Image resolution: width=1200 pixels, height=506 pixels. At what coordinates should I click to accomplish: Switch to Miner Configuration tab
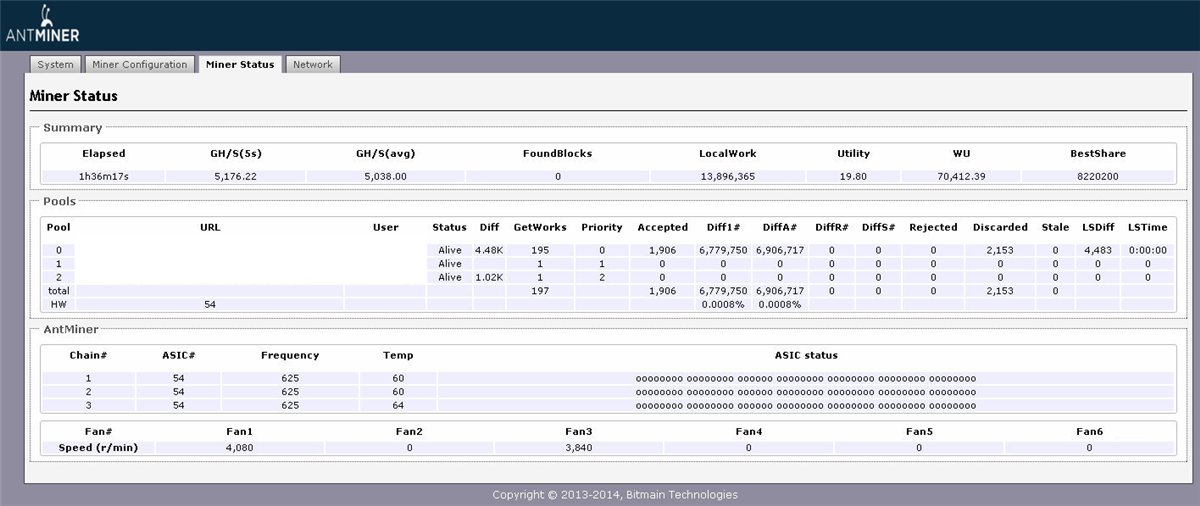point(139,65)
